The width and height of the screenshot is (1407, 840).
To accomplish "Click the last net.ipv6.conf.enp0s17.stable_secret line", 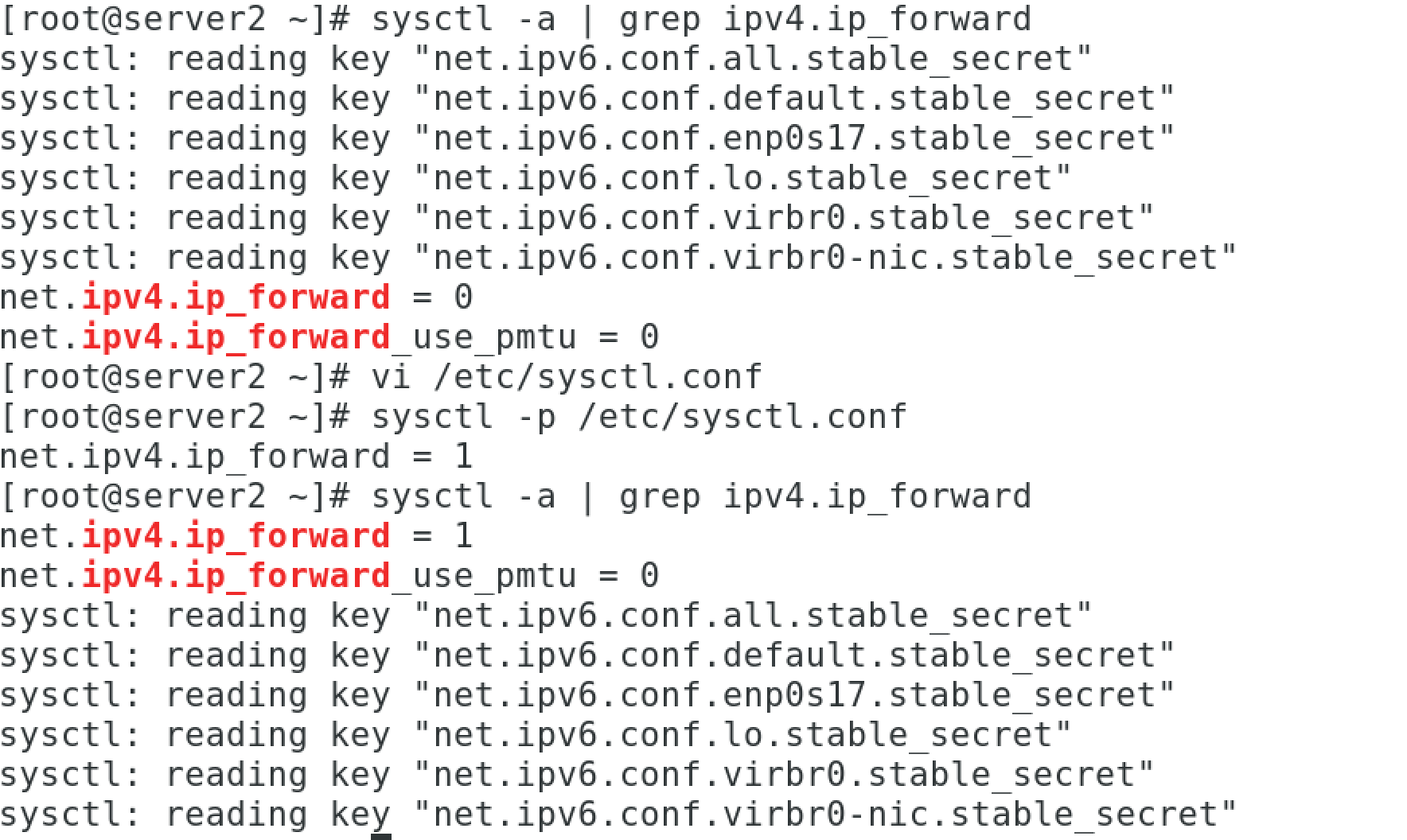I will pos(587,694).
